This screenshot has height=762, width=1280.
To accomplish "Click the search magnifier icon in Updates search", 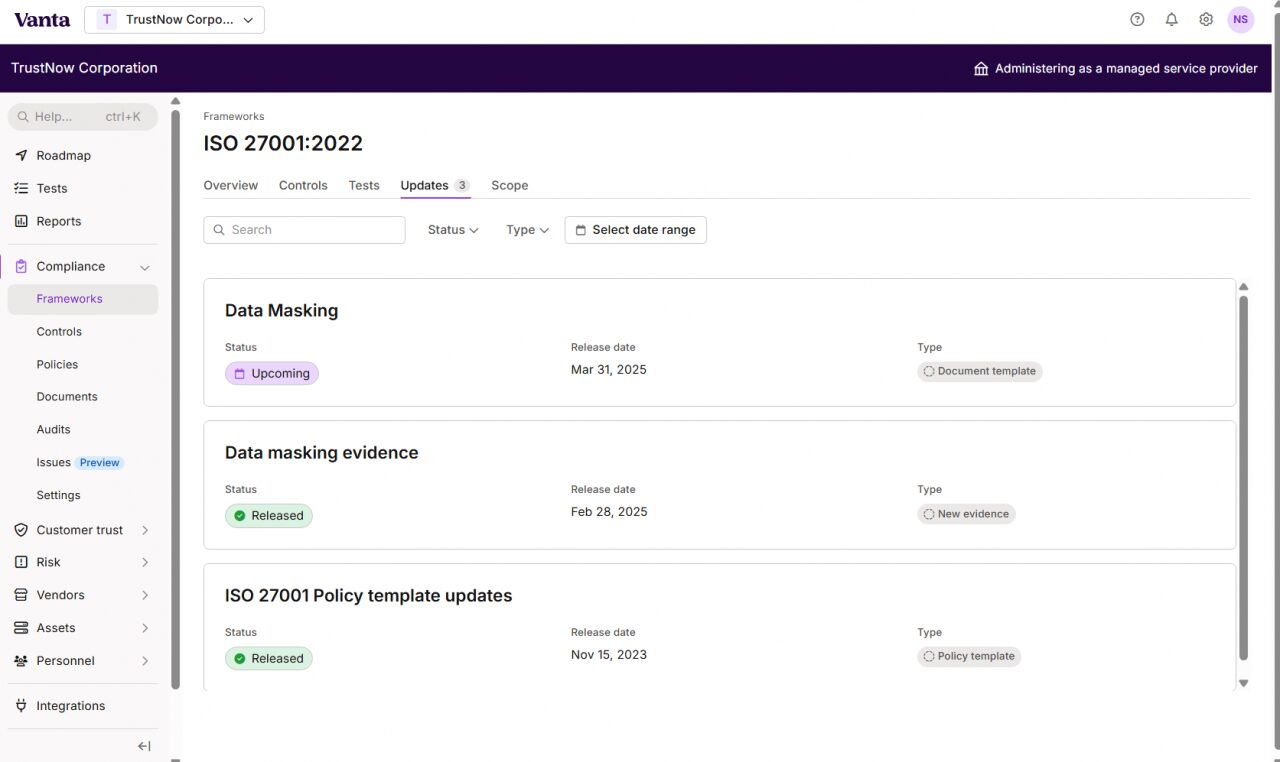I will pos(220,230).
